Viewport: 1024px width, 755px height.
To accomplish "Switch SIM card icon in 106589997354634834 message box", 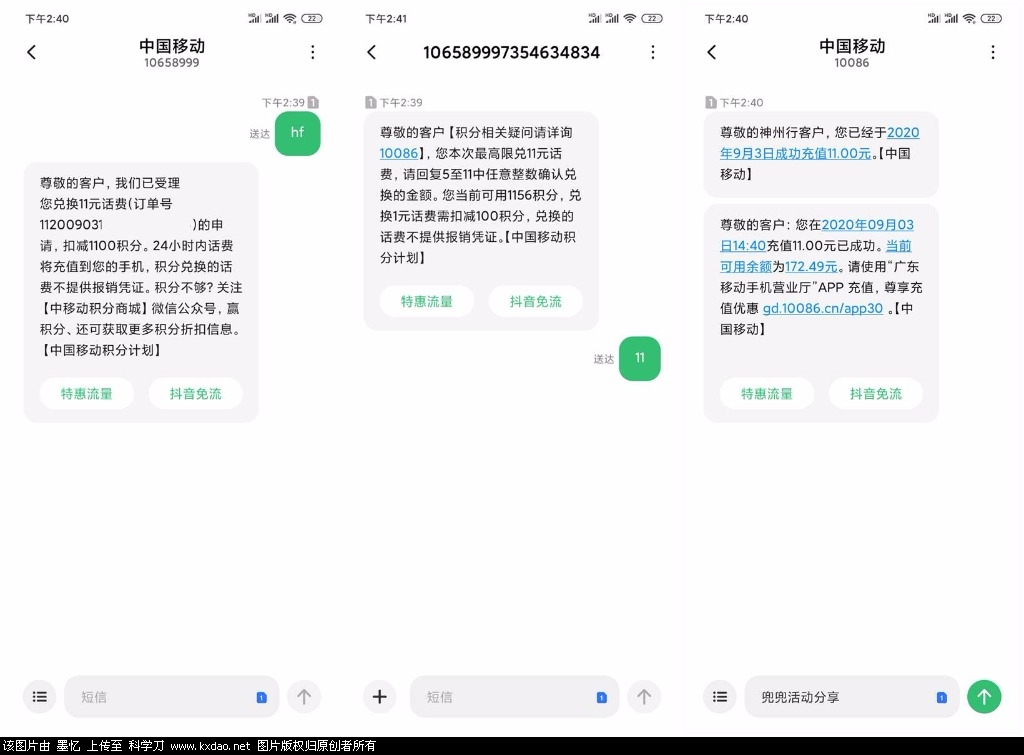I will (601, 698).
